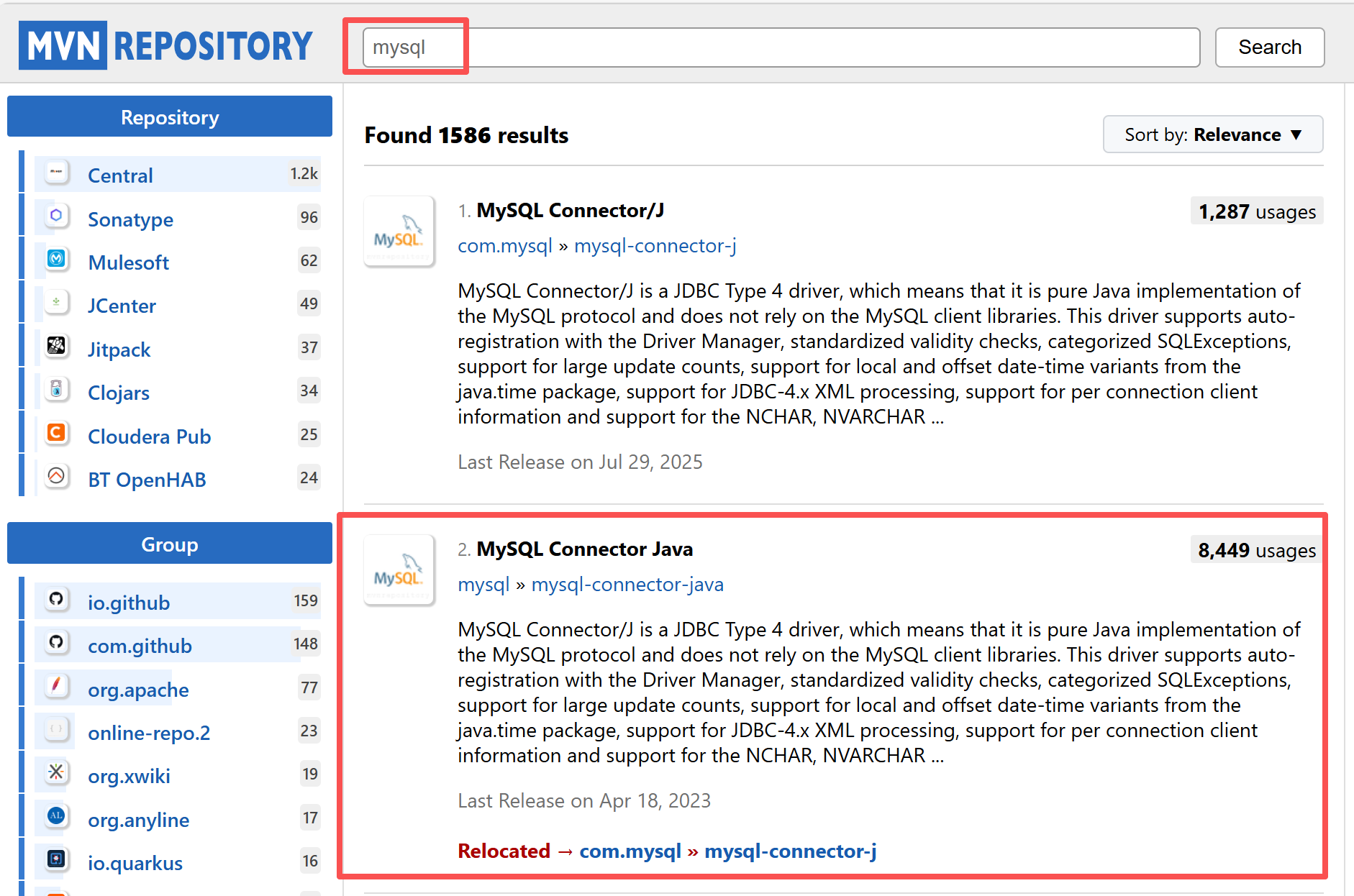The height and width of the screenshot is (896, 1354).
Task: Click the JCenter repository icon
Action: [x=56, y=302]
